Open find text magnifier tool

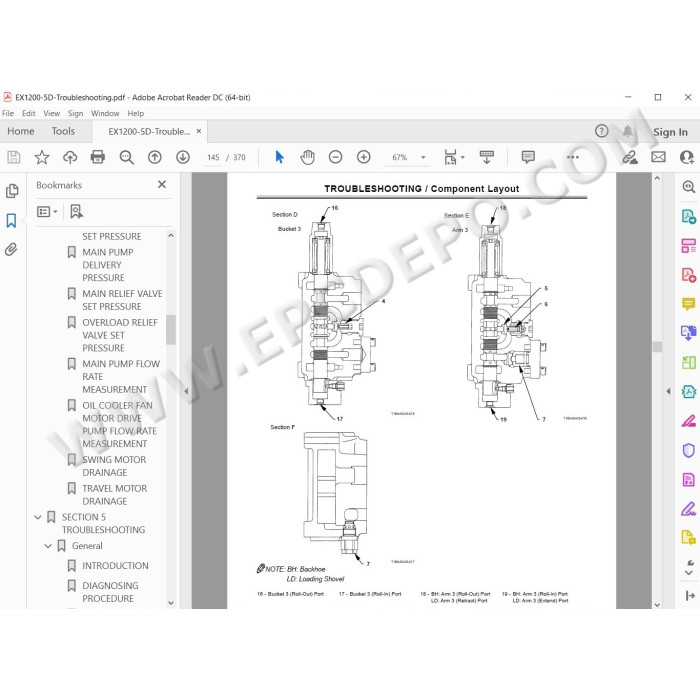(x=126, y=157)
